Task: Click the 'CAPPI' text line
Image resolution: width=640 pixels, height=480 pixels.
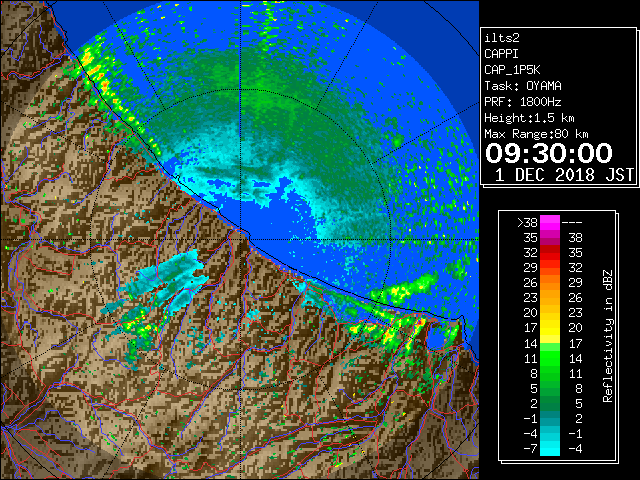Action: click(501, 54)
